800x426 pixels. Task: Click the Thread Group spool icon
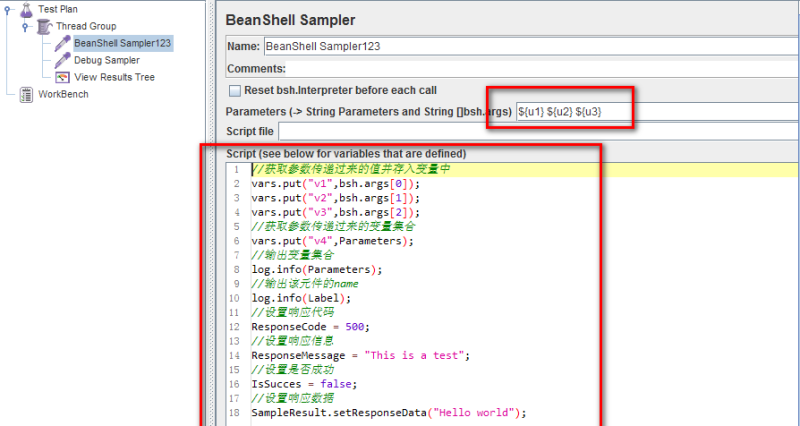click(x=43, y=26)
